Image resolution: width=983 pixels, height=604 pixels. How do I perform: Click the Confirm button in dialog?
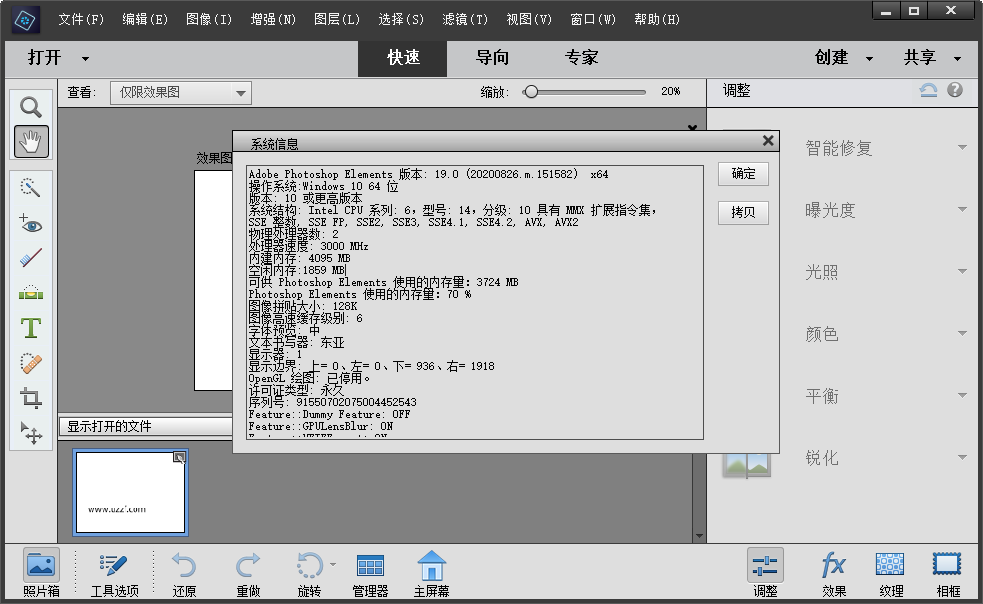click(x=743, y=174)
